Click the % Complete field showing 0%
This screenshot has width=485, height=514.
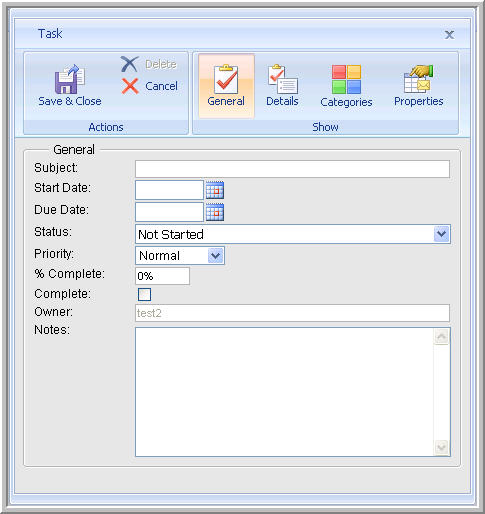point(162,276)
